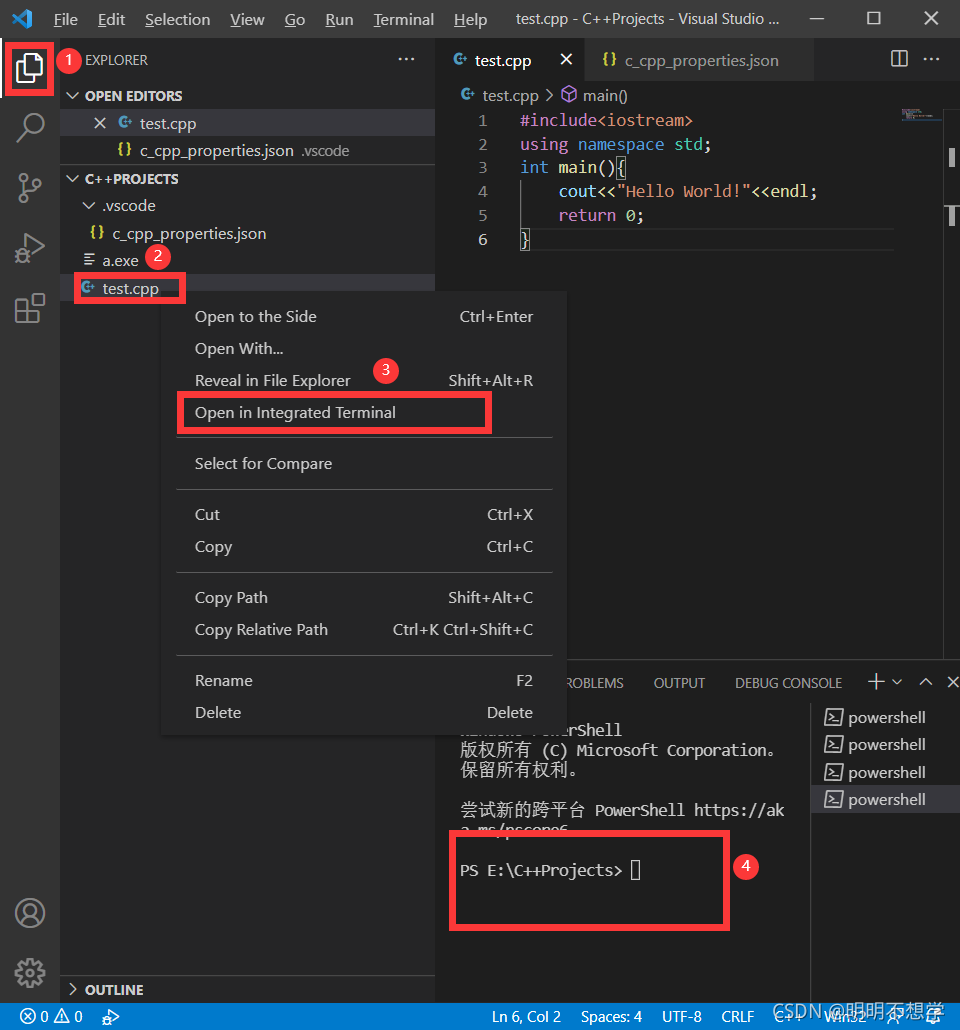This screenshot has height=1030, width=960.
Task: Choose Copy from the context menu
Action: (x=364, y=547)
